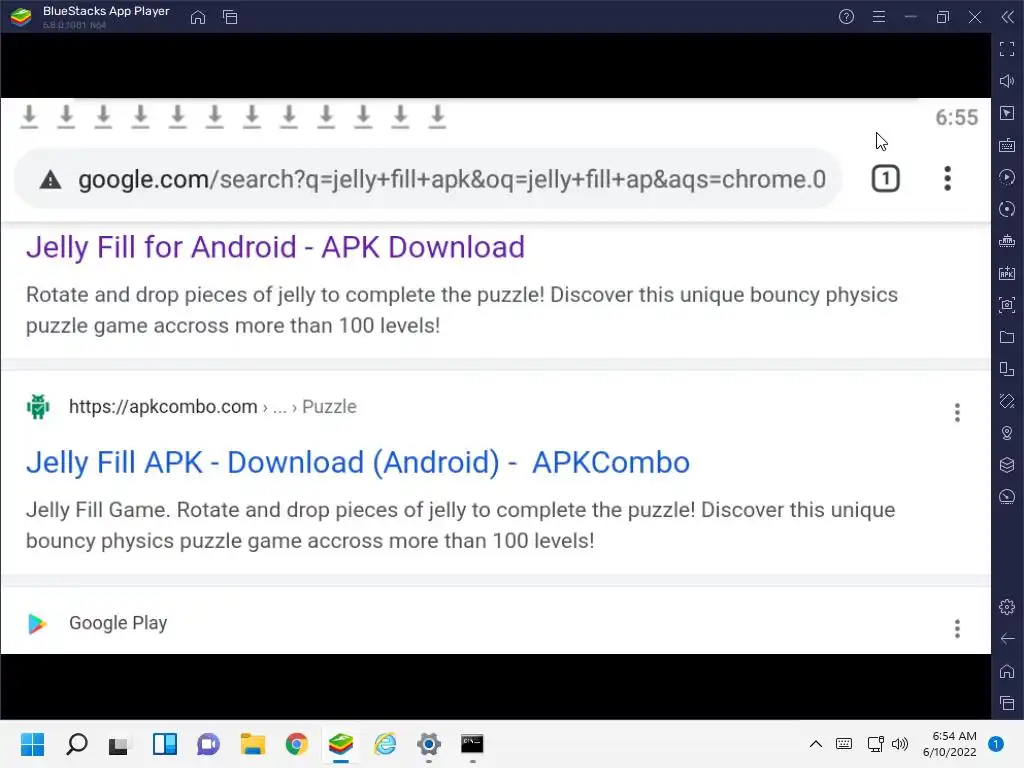
Task: Open the set location pin icon
Action: coord(1007,433)
